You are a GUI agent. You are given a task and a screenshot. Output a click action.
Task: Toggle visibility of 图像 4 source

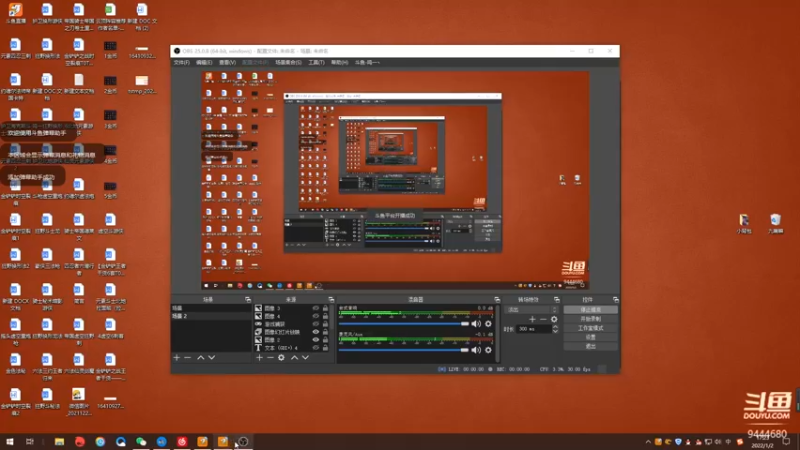(x=316, y=316)
